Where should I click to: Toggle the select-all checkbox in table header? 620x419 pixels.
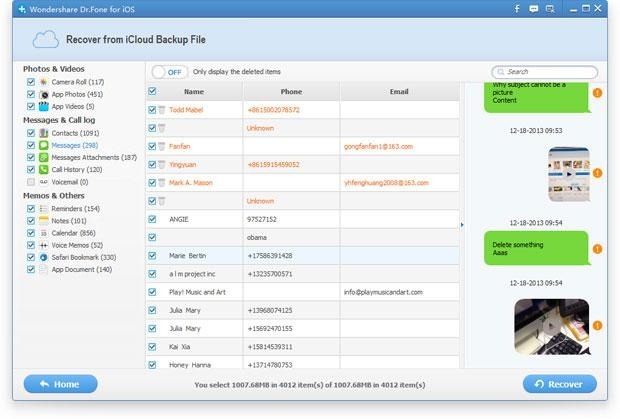pos(152,91)
